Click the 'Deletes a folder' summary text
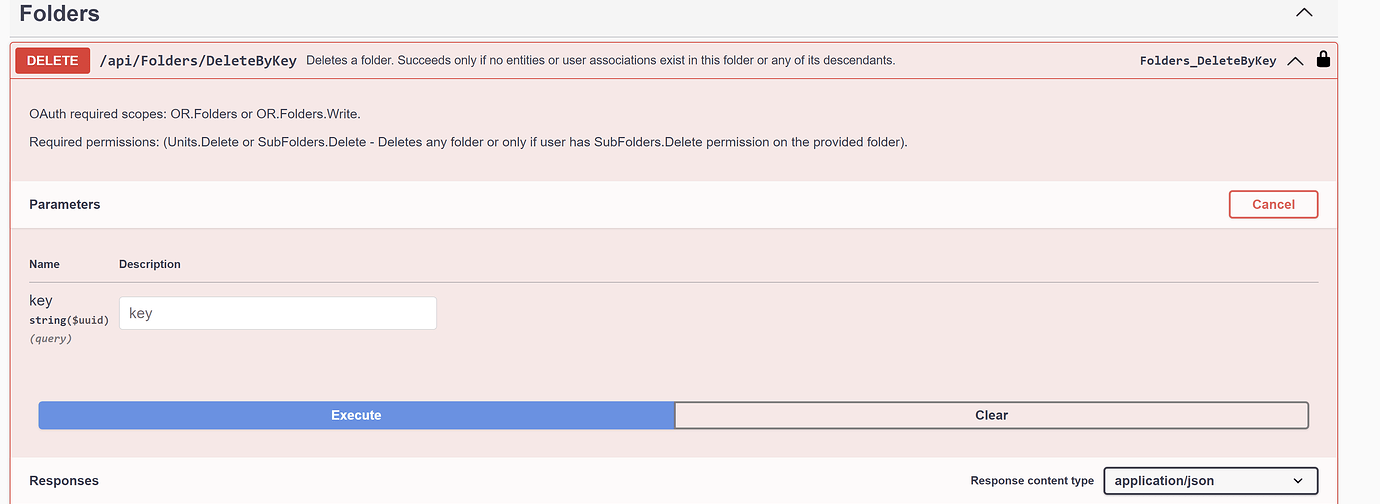 [600, 60]
